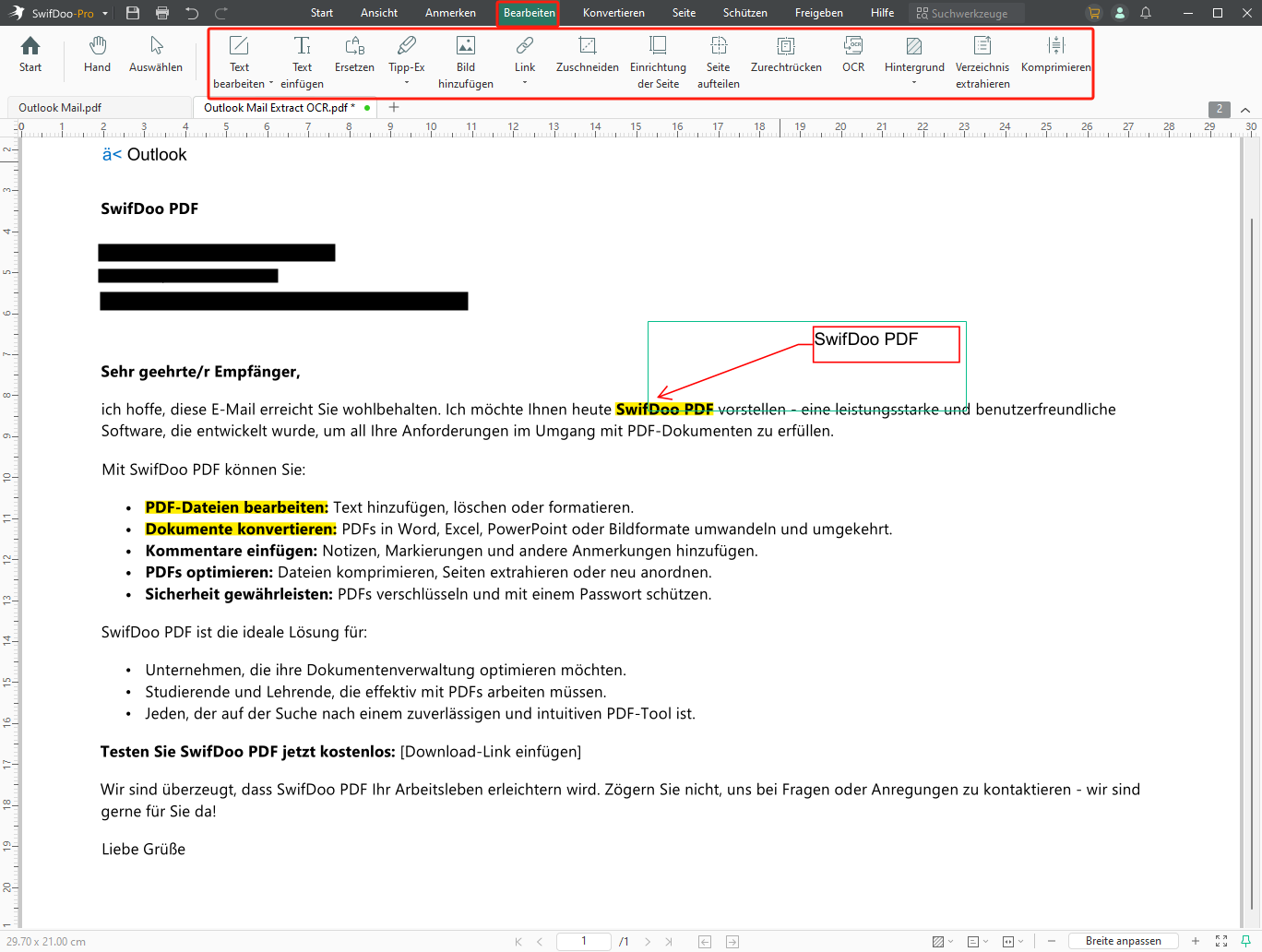Open the Zuschneiden crop tool
Viewport: 1262px width, 952px height.
tap(588, 54)
